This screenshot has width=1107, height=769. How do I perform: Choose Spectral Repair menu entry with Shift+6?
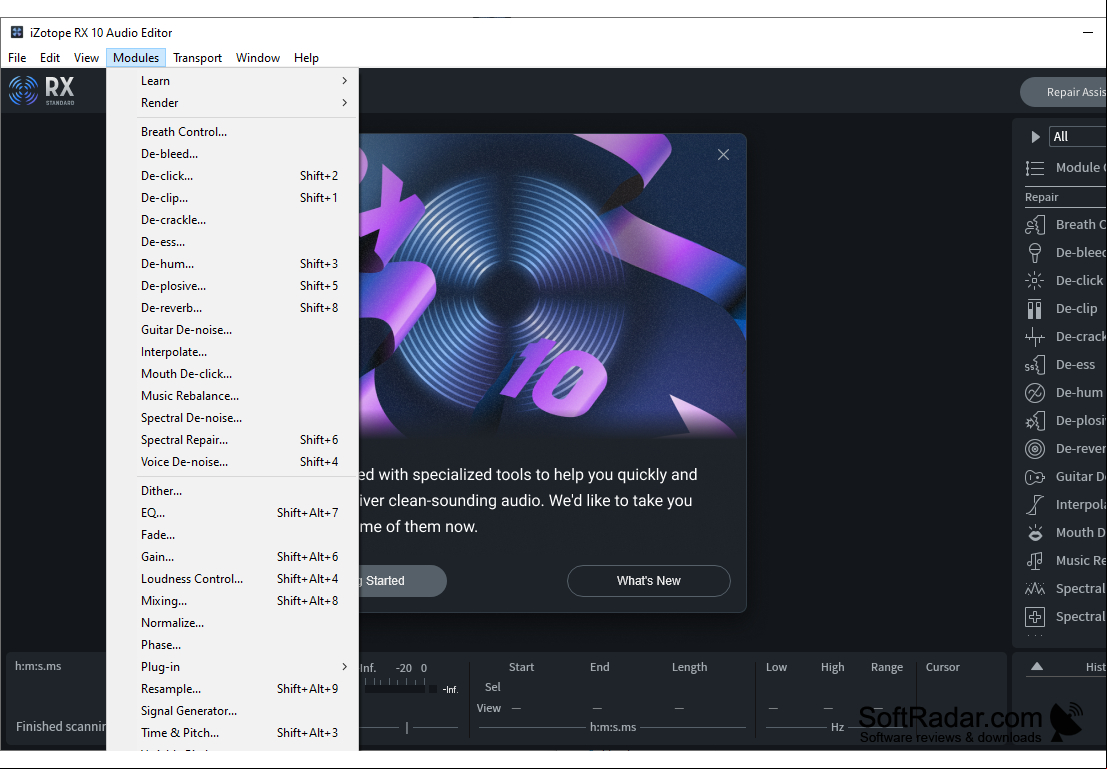[x=232, y=439]
